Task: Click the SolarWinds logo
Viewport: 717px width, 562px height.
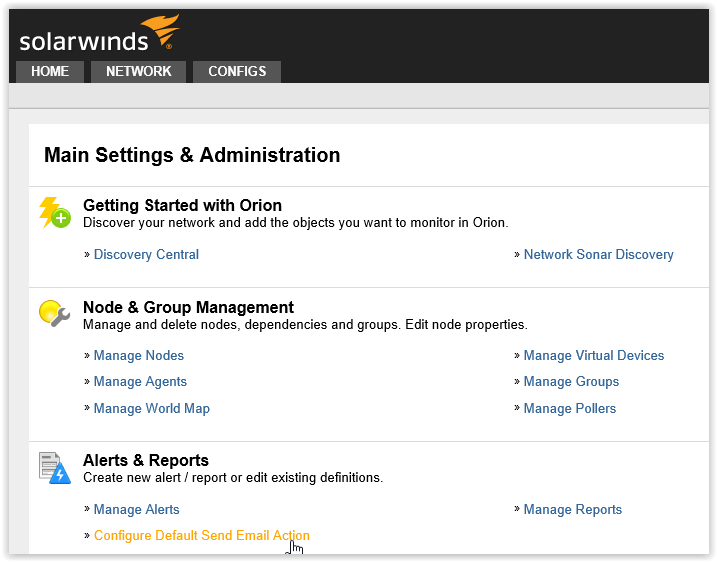Action: tap(99, 34)
